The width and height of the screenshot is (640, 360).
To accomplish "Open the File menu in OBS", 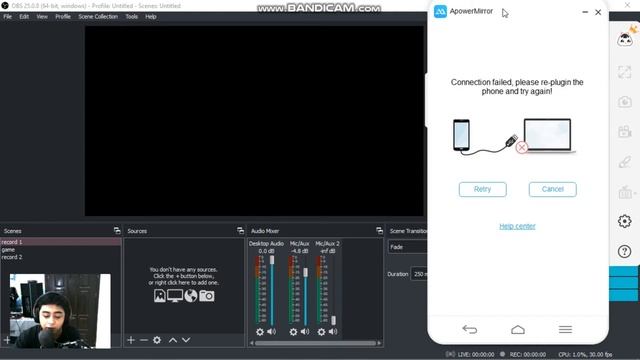I will coord(7,17).
